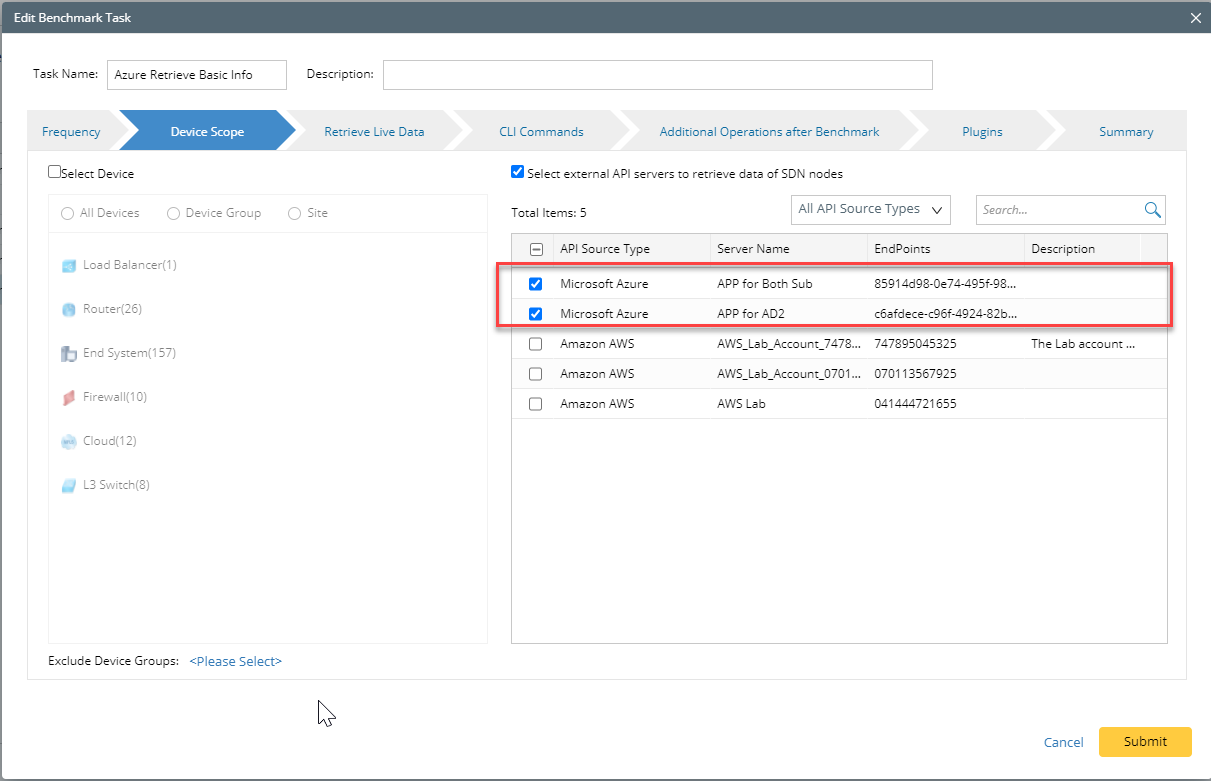1211x781 pixels.
Task: Open the CLI Commands tab
Action: click(x=541, y=131)
